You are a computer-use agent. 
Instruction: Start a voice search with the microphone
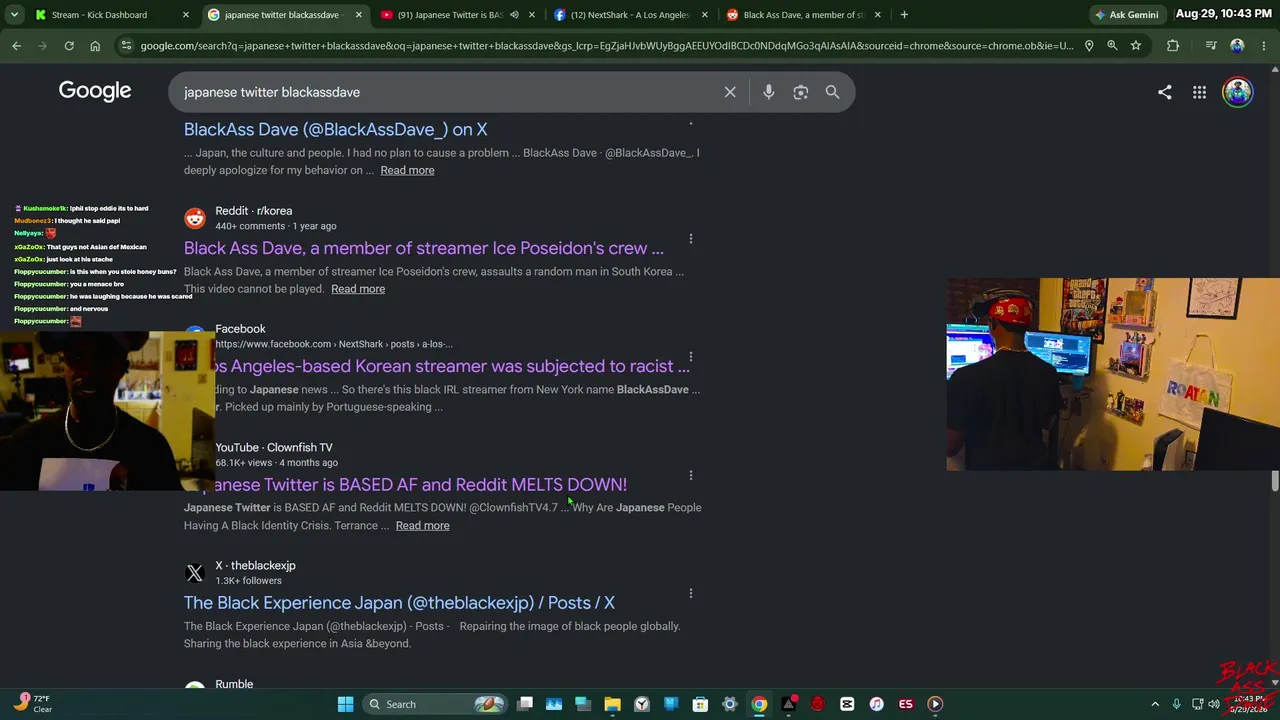tap(768, 92)
